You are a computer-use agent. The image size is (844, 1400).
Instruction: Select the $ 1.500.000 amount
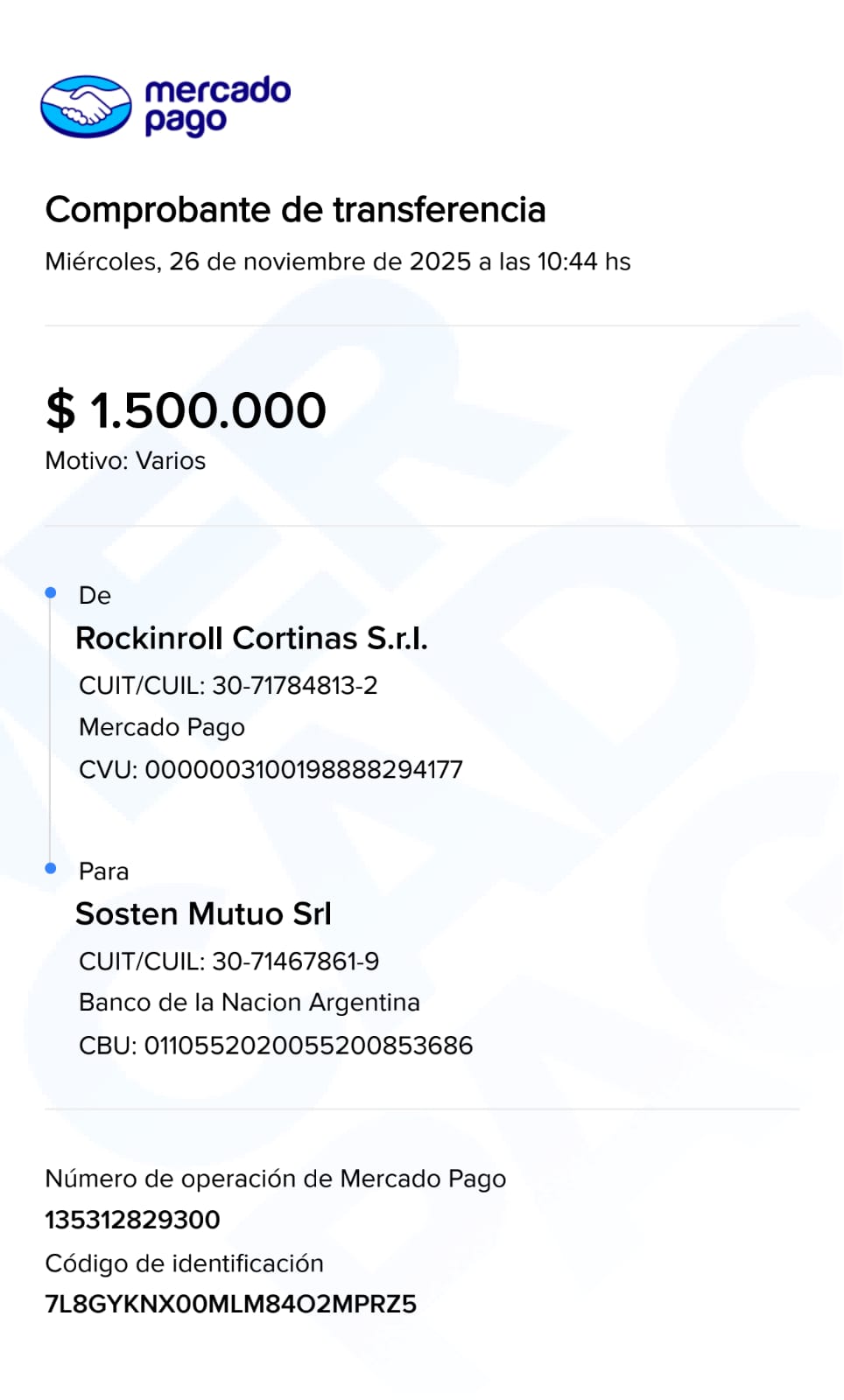(x=186, y=410)
